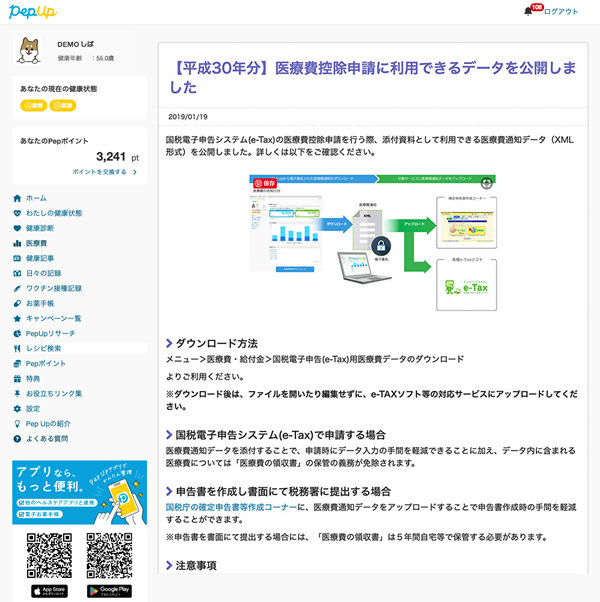
Task: Click the Google Play download badge
Action: click(x=109, y=591)
